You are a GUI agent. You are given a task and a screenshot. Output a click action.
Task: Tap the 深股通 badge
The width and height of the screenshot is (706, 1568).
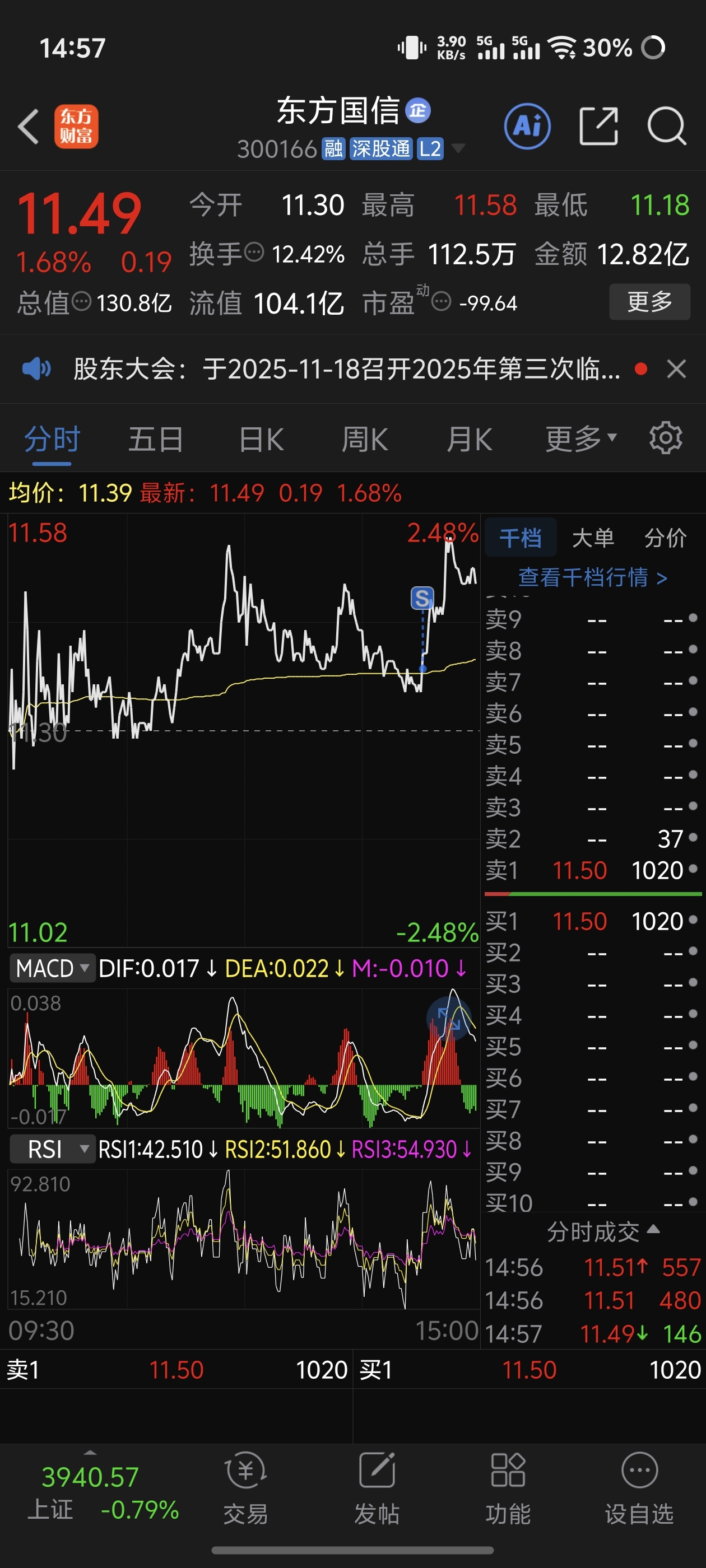click(x=380, y=148)
